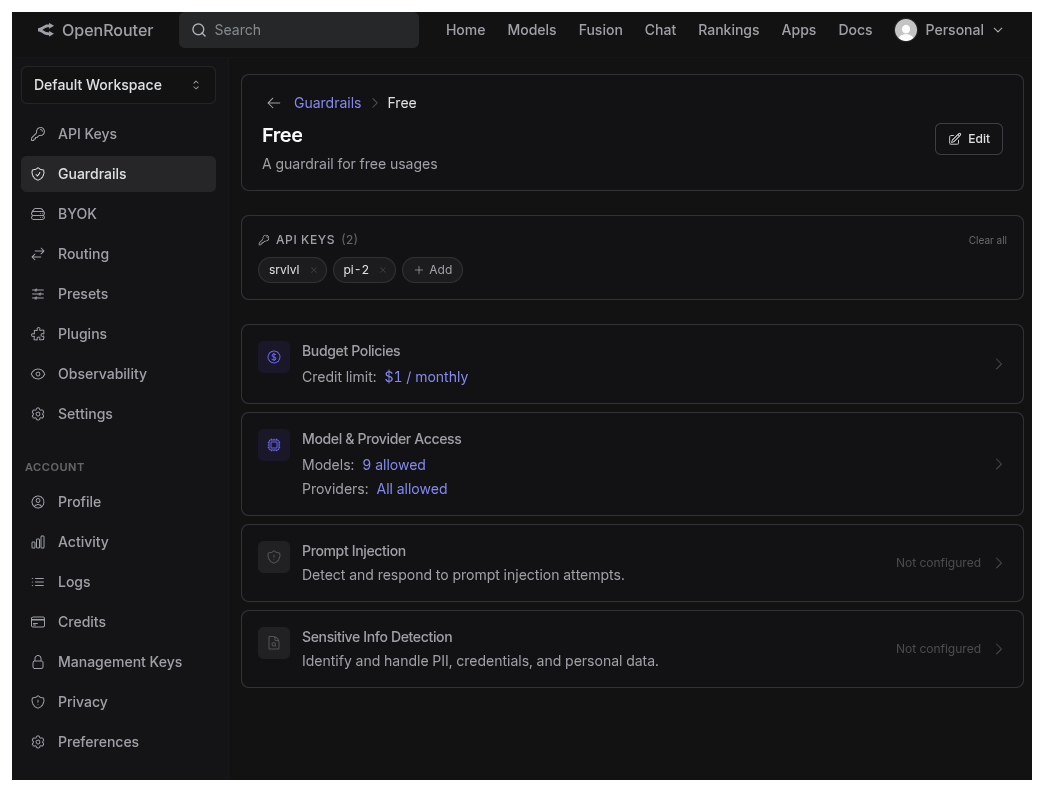Image resolution: width=1044 pixels, height=792 pixels.
Task: Remove the pi-2 key with its x icon
Action: click(x=383, y=270)
